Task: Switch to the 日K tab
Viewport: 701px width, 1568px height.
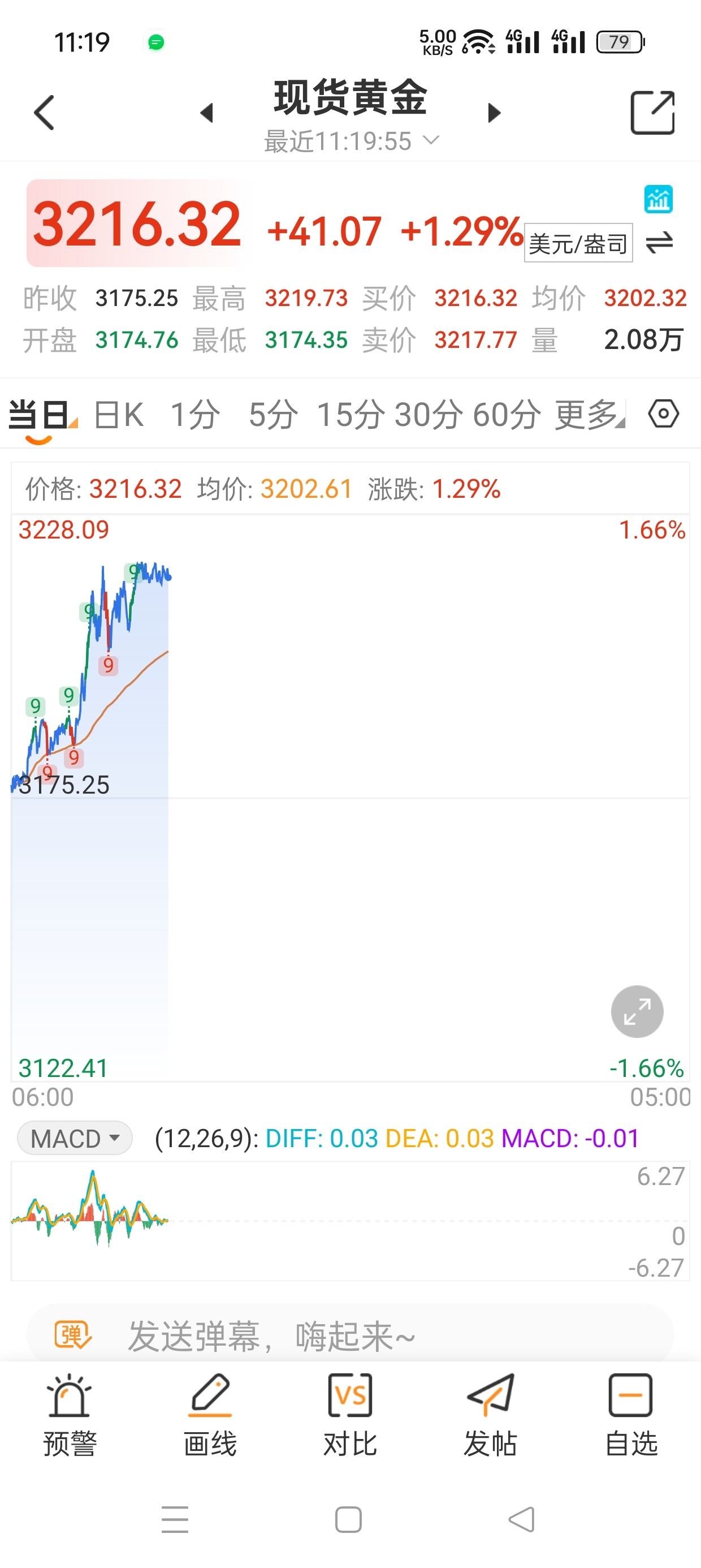Action: pos(119,415)
